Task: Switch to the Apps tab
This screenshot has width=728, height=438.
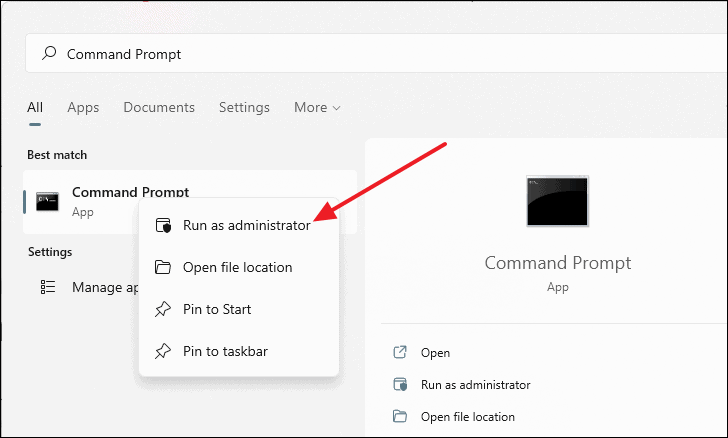Action: point(83,108)
